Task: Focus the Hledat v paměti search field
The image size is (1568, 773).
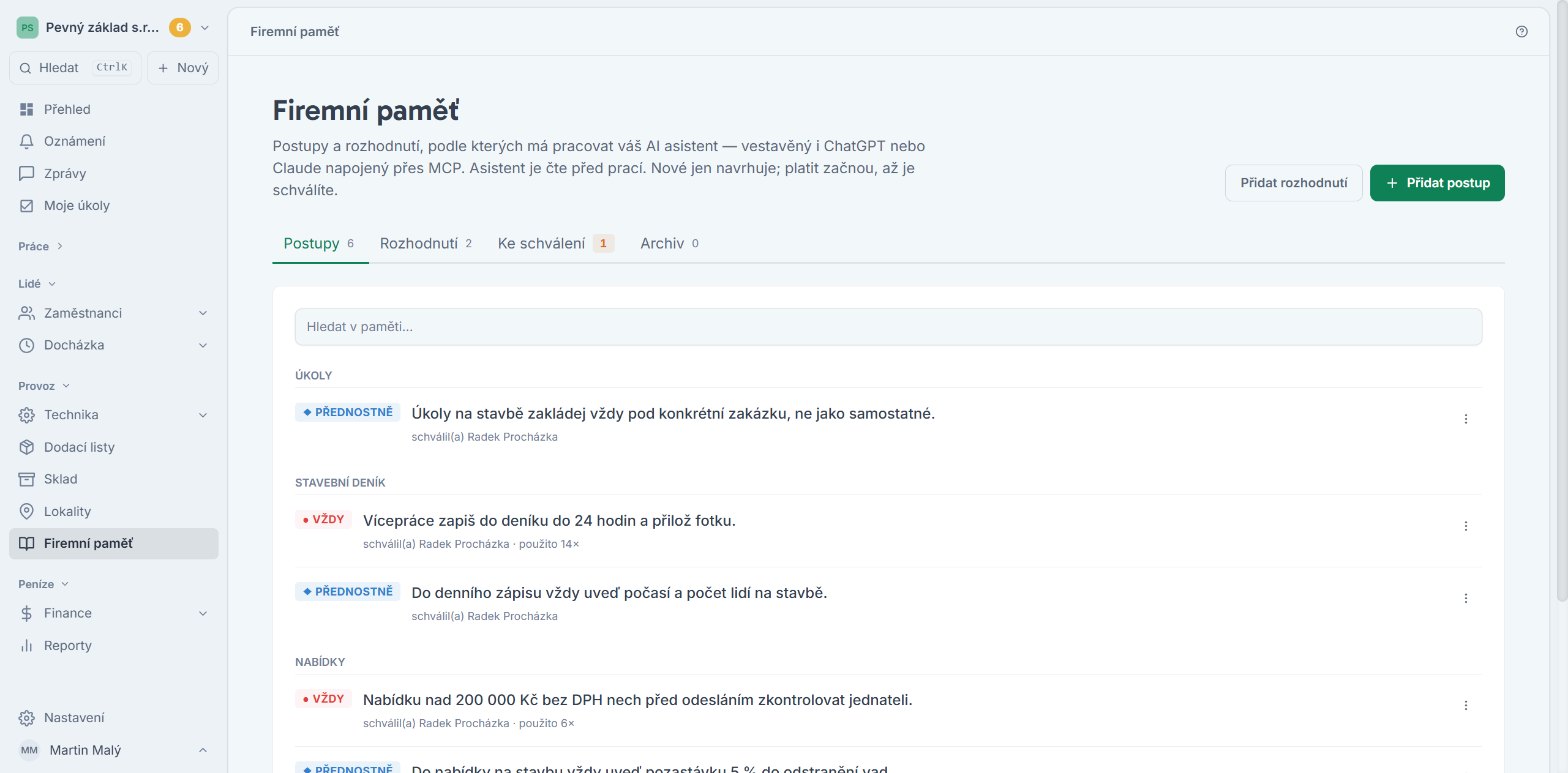Action: point(888,327)
